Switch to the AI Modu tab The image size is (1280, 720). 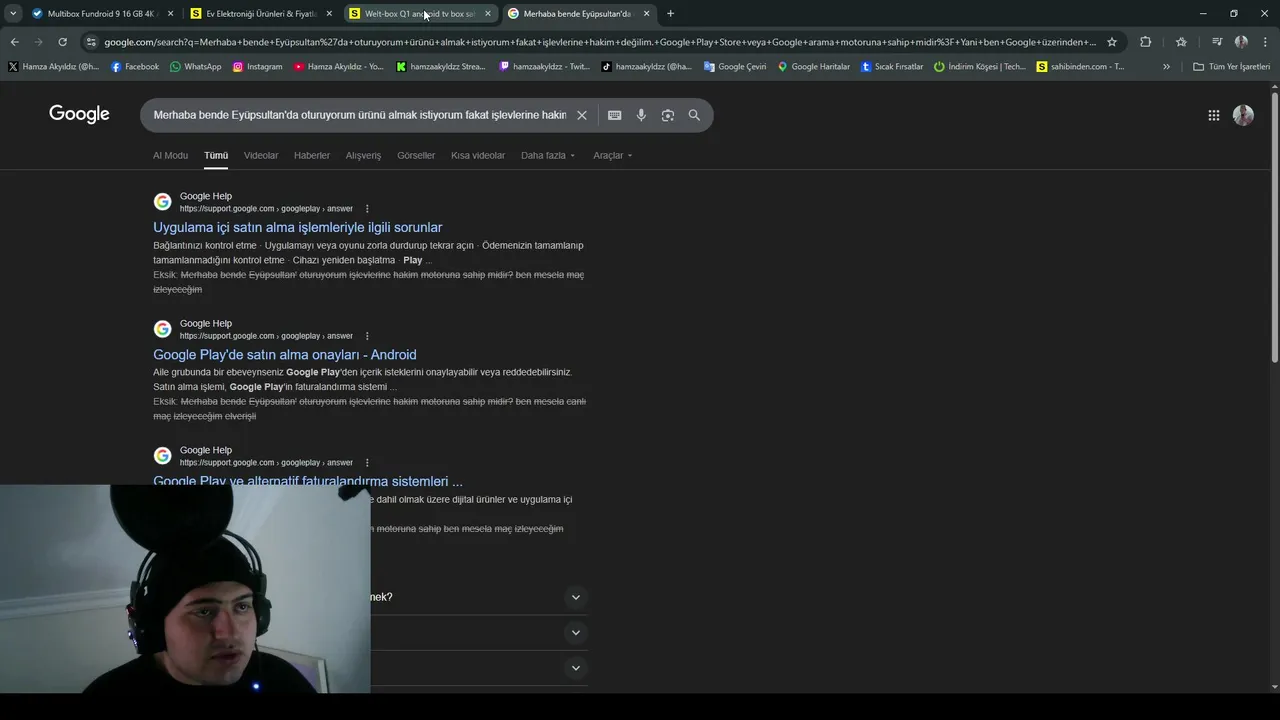[x=170, y=155]
